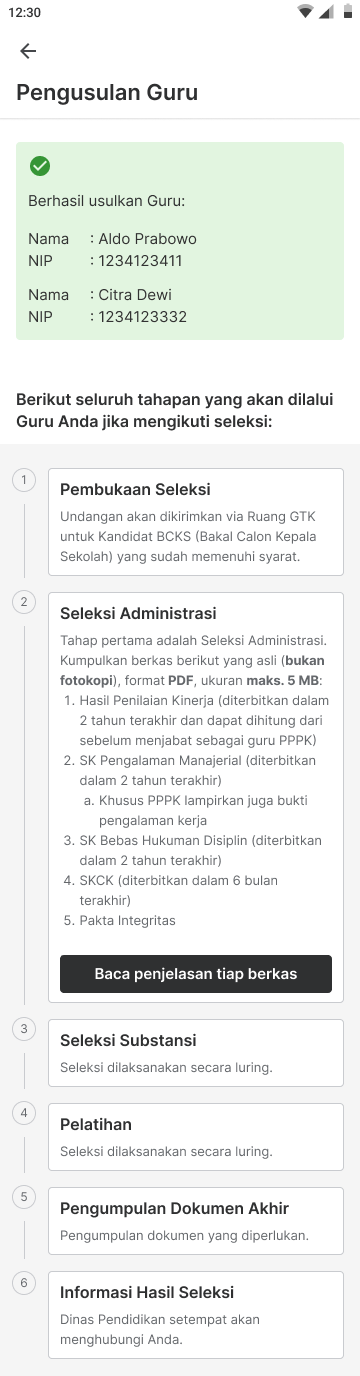Open the Pembukaan Seleksi card
Screen dimensions: 360x1376
point(196,522)
